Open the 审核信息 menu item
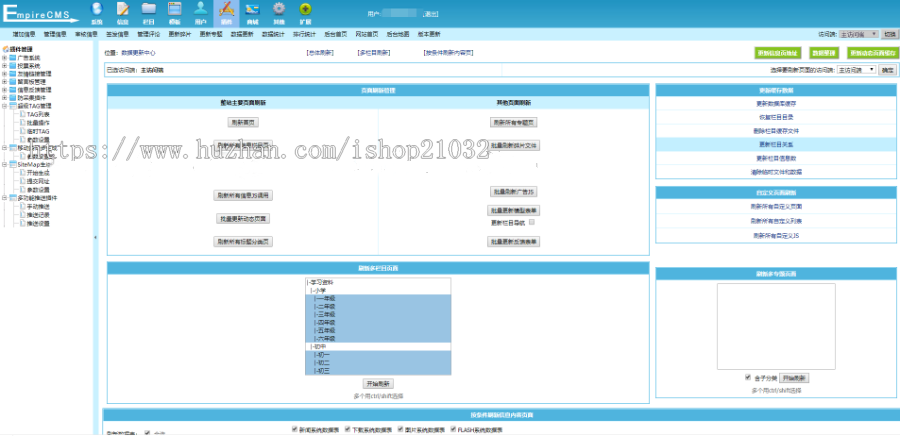This screenshot has width=900, height=436. tap(86, 34)
